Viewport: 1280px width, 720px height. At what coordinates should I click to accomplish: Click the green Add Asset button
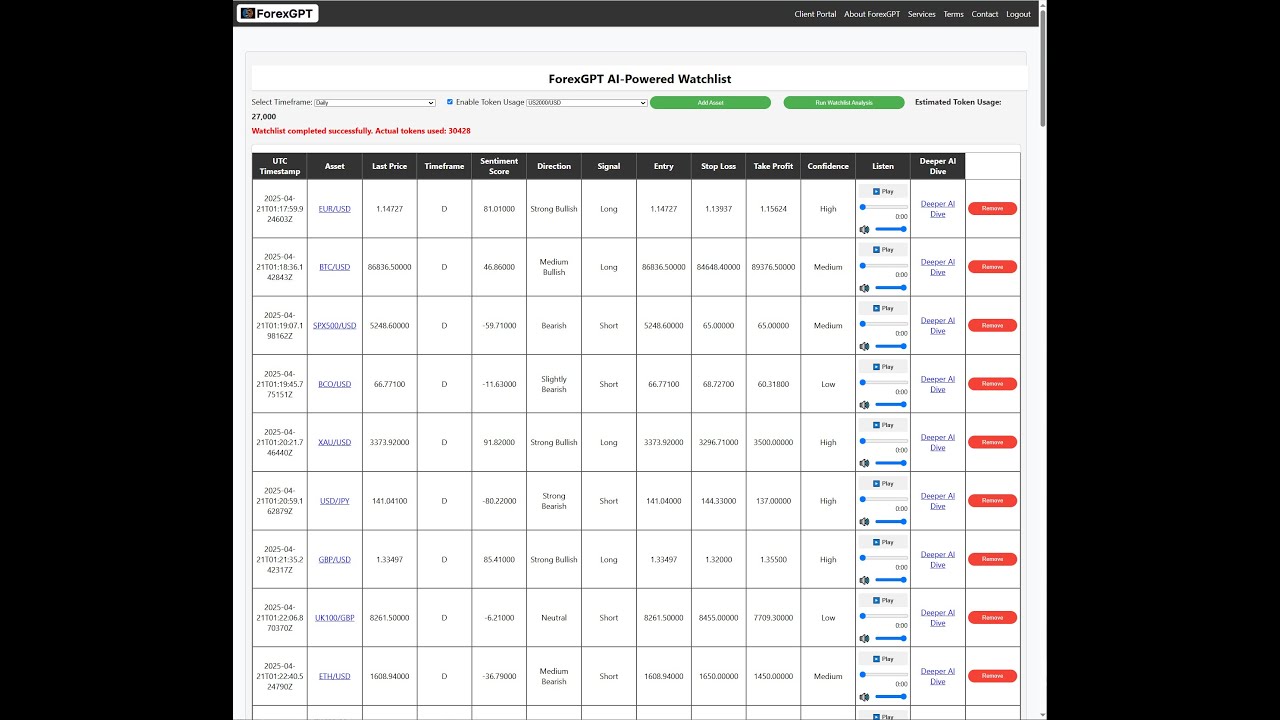coord(710,103)
